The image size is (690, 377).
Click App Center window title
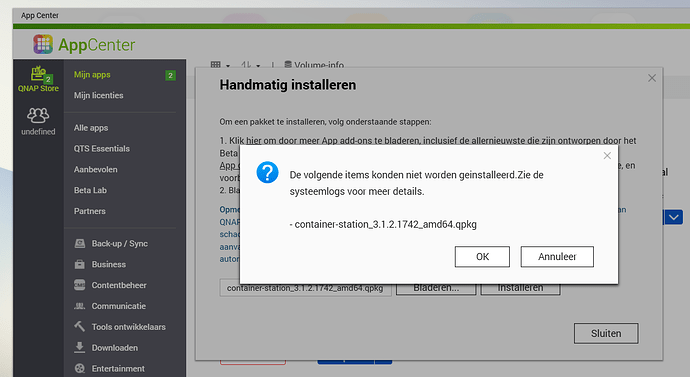[x=40, y=15]
